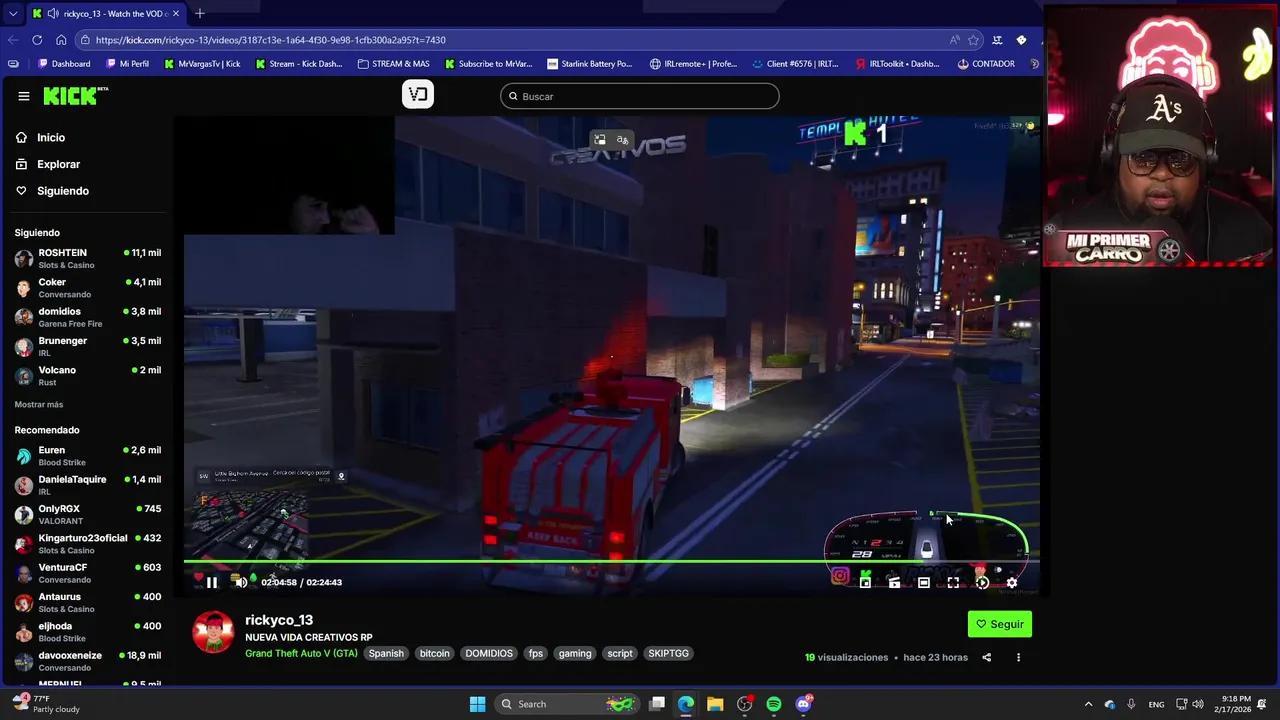Open the Kick hamburger menu
Viewport: 1280px width, 720px height.
point(24,96)
